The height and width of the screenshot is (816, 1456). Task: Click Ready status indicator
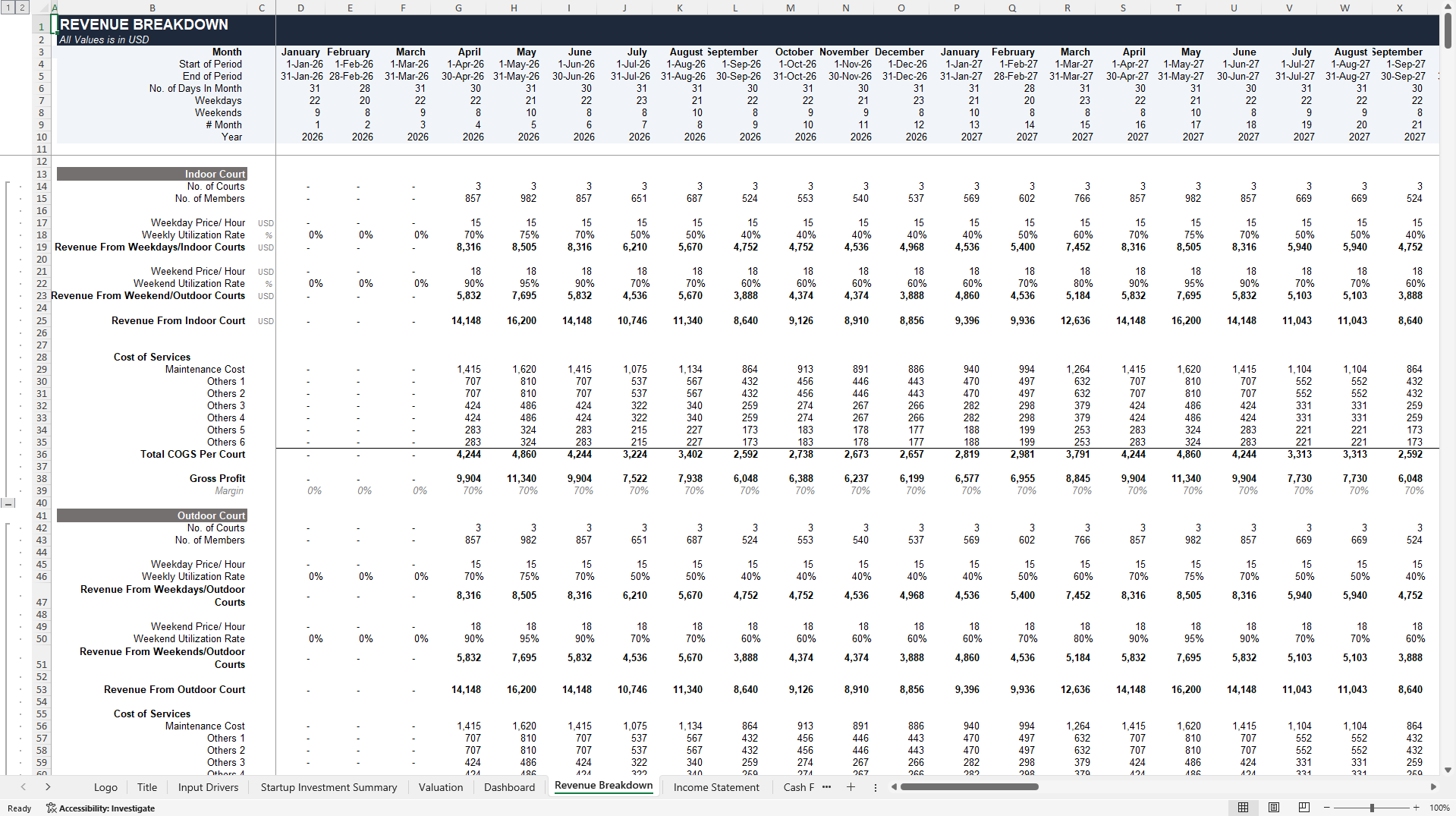19,808
